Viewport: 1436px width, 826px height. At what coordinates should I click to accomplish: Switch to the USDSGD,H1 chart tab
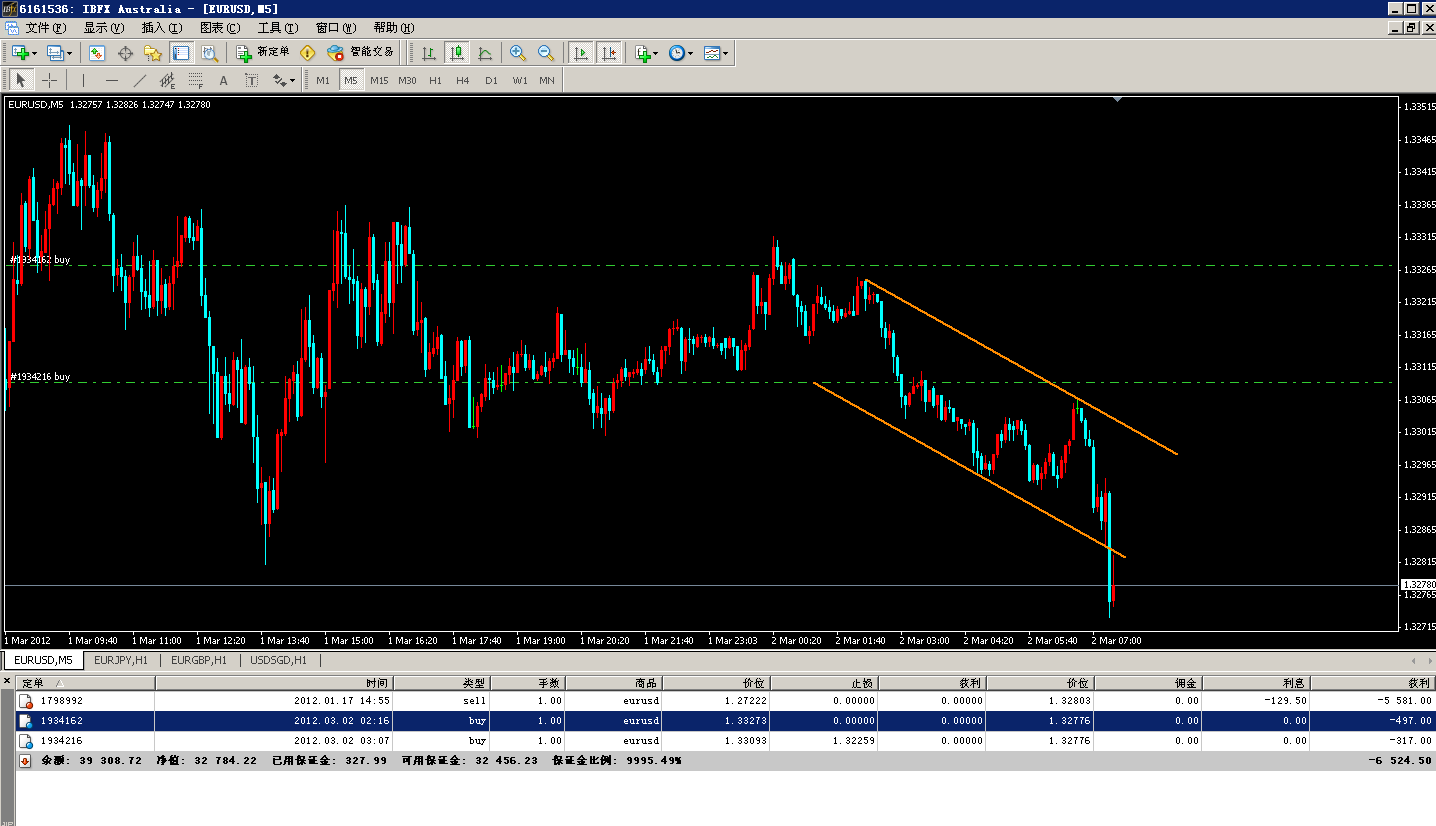point(278,660)
